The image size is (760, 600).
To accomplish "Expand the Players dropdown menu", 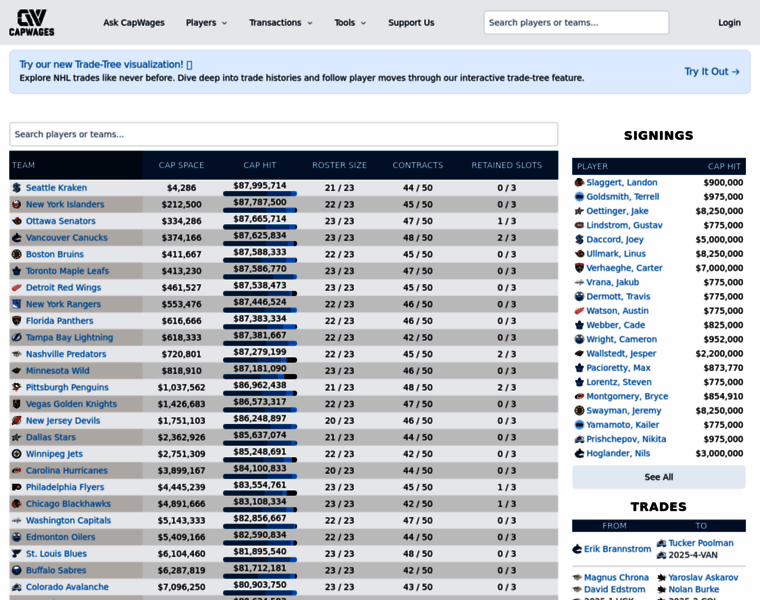I will (x=206, y=23).
